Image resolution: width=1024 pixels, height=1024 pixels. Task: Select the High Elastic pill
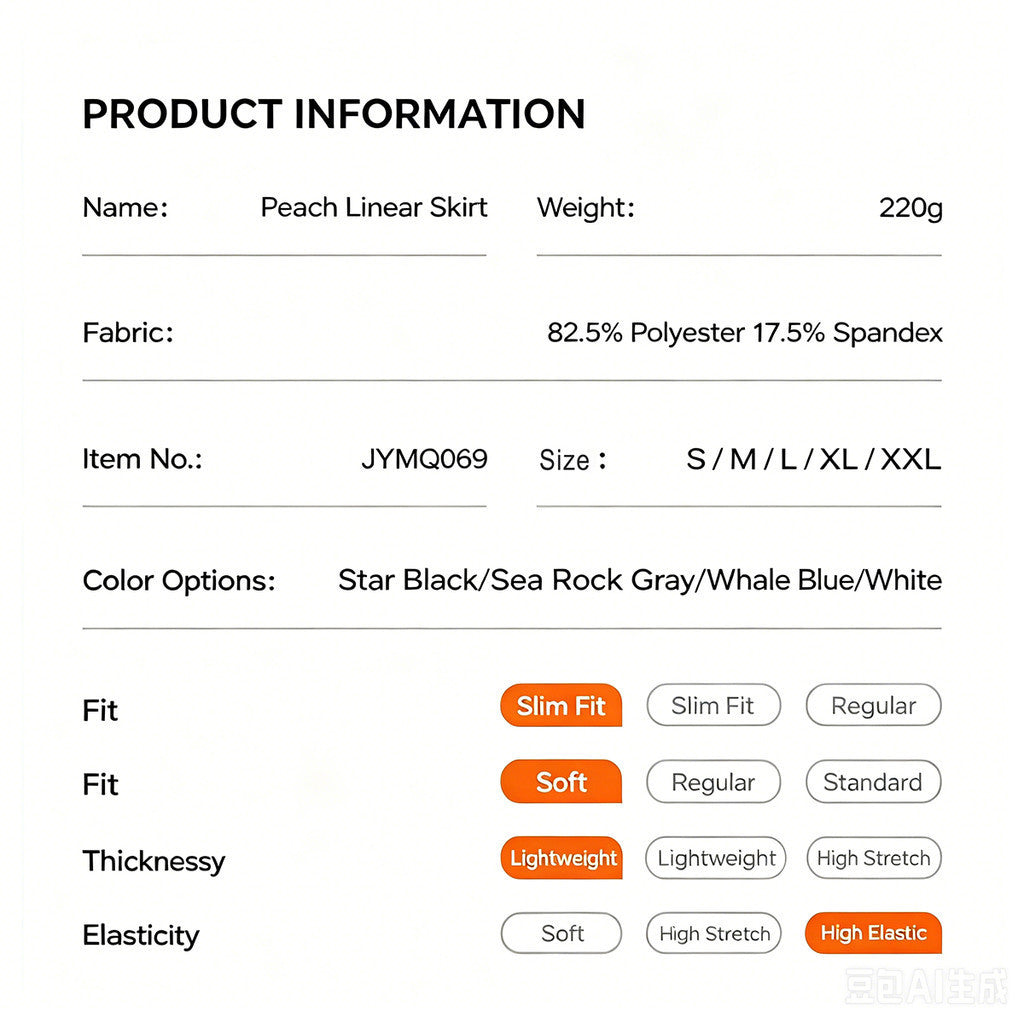click(873, 933)
